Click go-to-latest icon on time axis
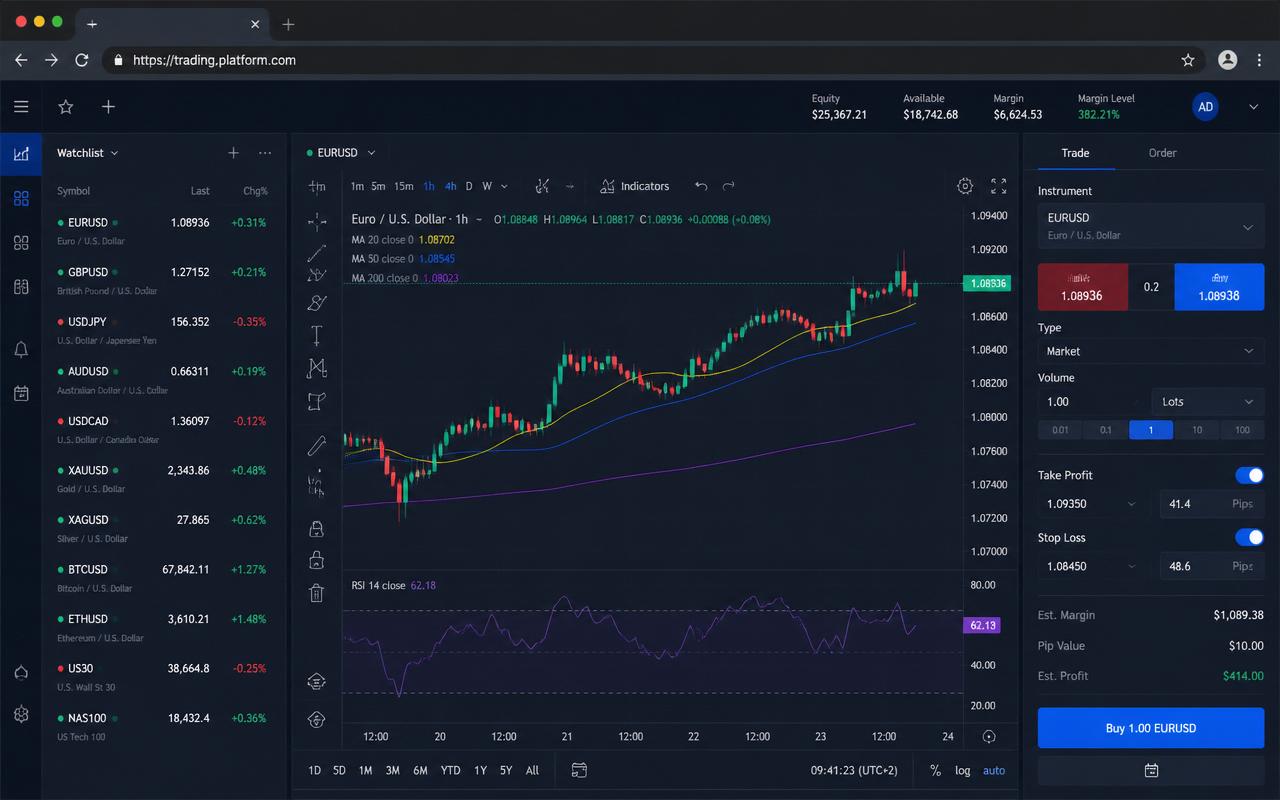This screenshot has width=1280, height=800. coord(989,737)
